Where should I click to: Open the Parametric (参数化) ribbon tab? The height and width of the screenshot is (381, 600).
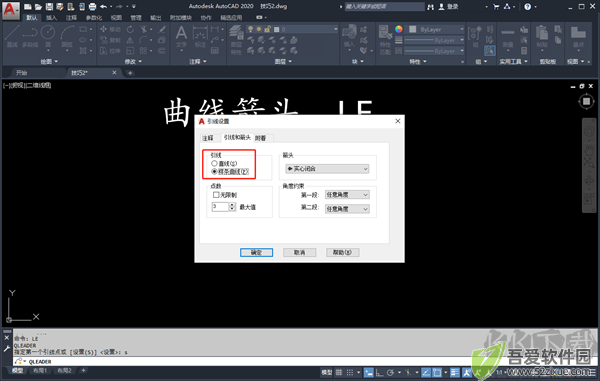coord(94,18)
